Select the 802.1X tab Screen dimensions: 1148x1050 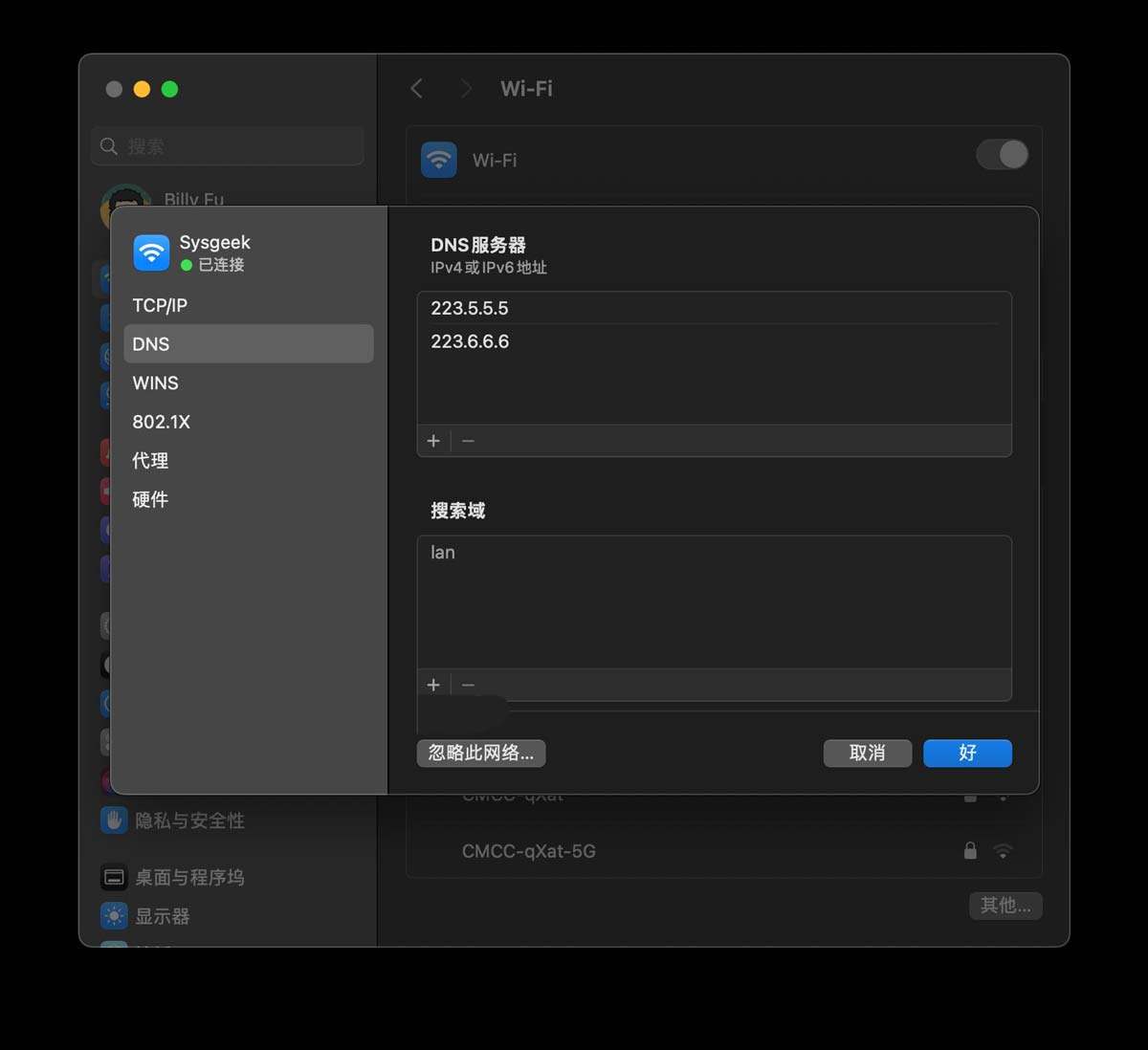click(161, 422)
